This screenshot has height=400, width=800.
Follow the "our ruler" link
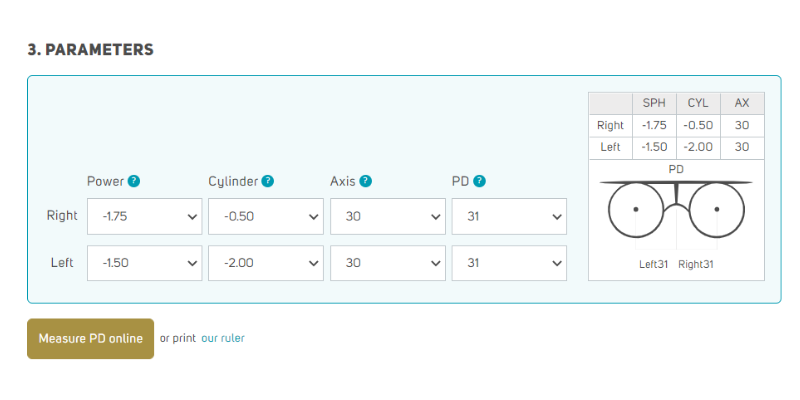coord(223,339)
